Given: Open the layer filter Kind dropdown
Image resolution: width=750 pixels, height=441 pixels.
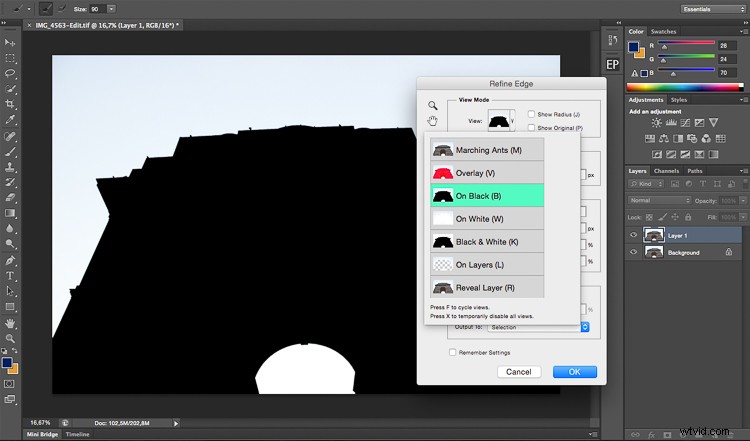Looking at the screenshot, I should [645, 184].
